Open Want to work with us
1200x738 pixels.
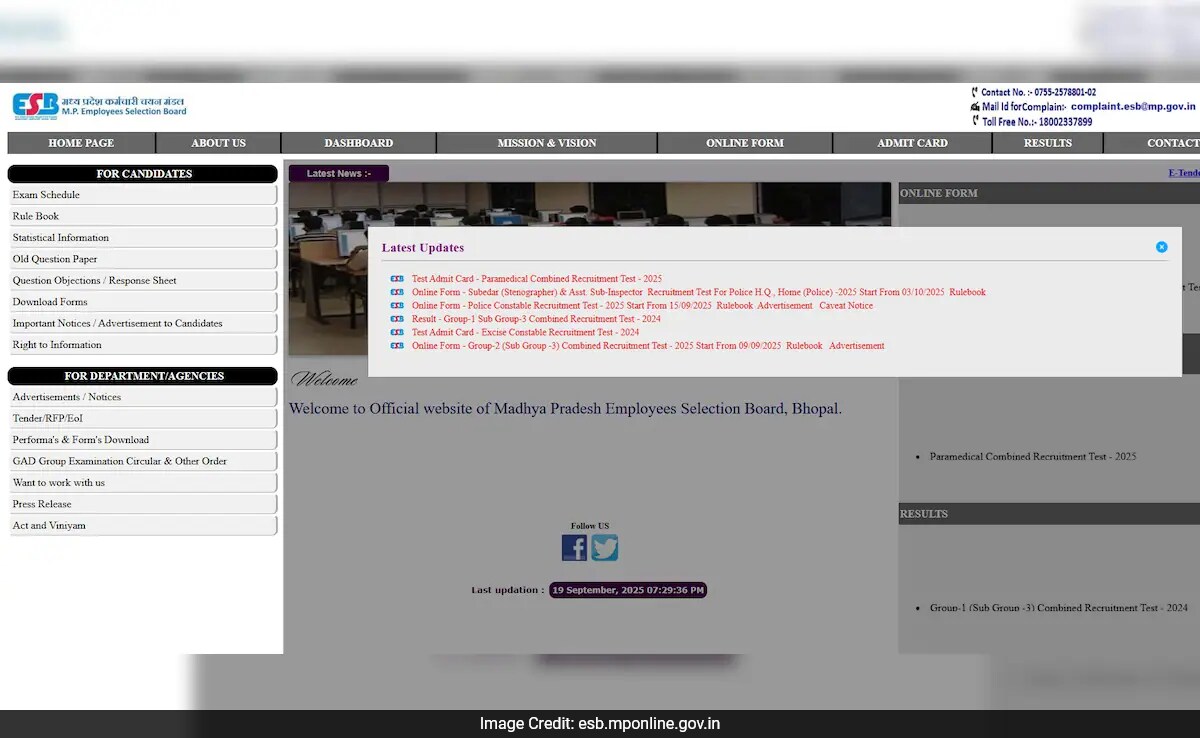[x=143, y=483]
